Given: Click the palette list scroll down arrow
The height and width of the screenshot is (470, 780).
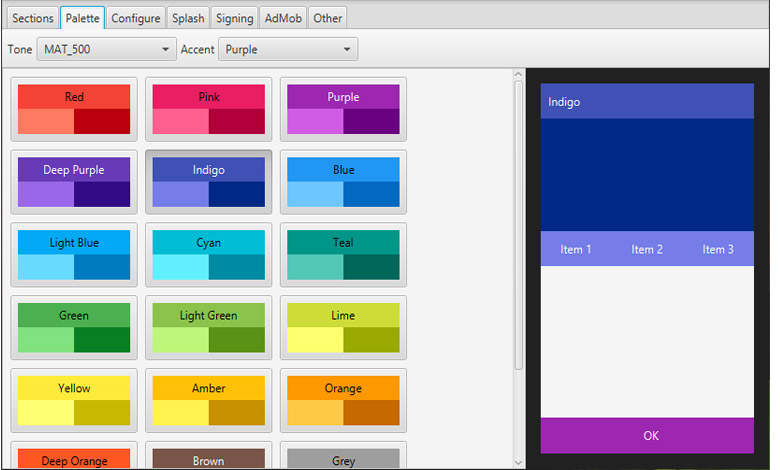Looking at the screenshot, I should click(518, 463).
